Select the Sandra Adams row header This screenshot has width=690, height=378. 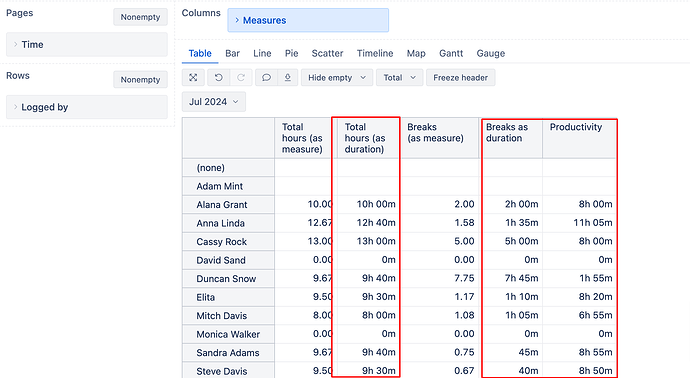(228, 352)
